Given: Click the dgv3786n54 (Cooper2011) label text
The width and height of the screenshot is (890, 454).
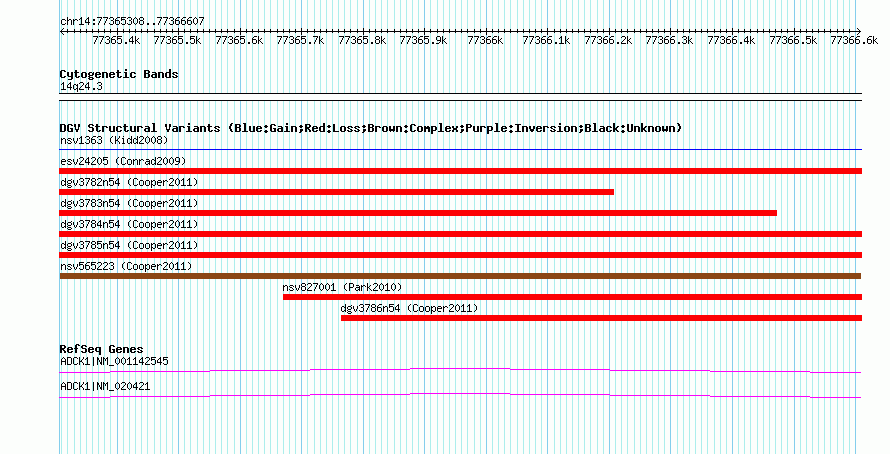Looking at the screenshot, I should pos(409,308).
